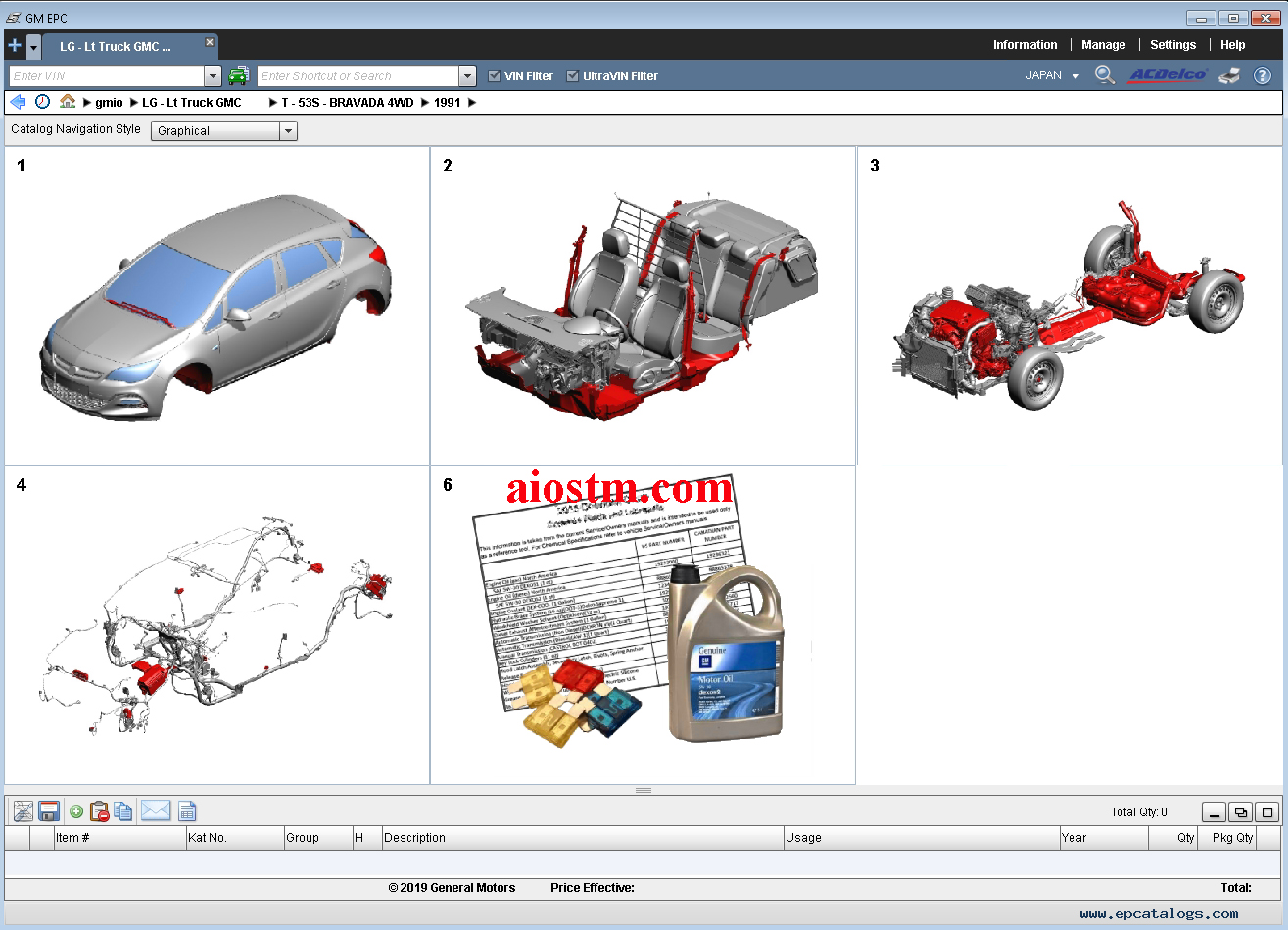Click the Group column header

(317, 838)
